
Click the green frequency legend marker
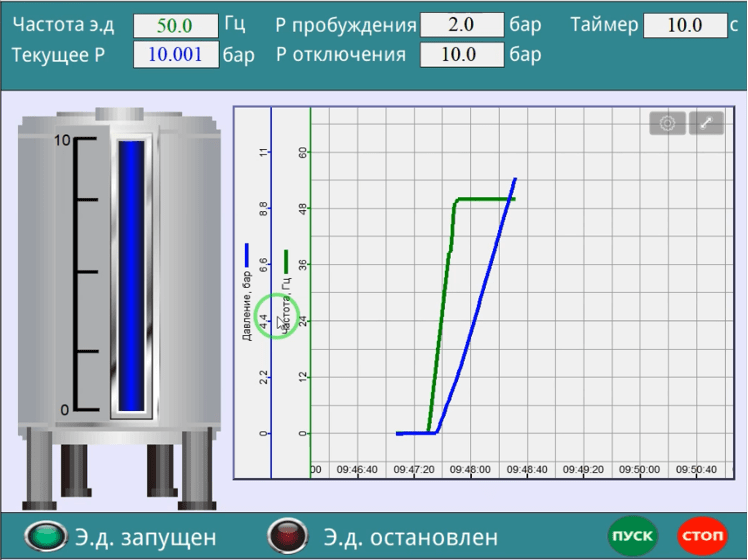coord(287,262)
